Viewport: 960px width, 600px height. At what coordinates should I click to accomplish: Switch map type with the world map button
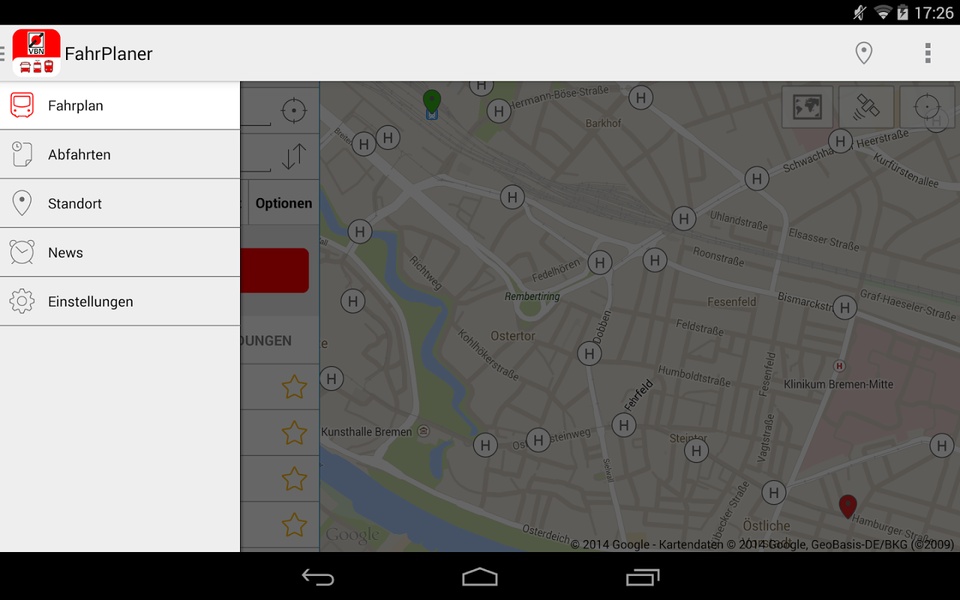tap(808, 107)
